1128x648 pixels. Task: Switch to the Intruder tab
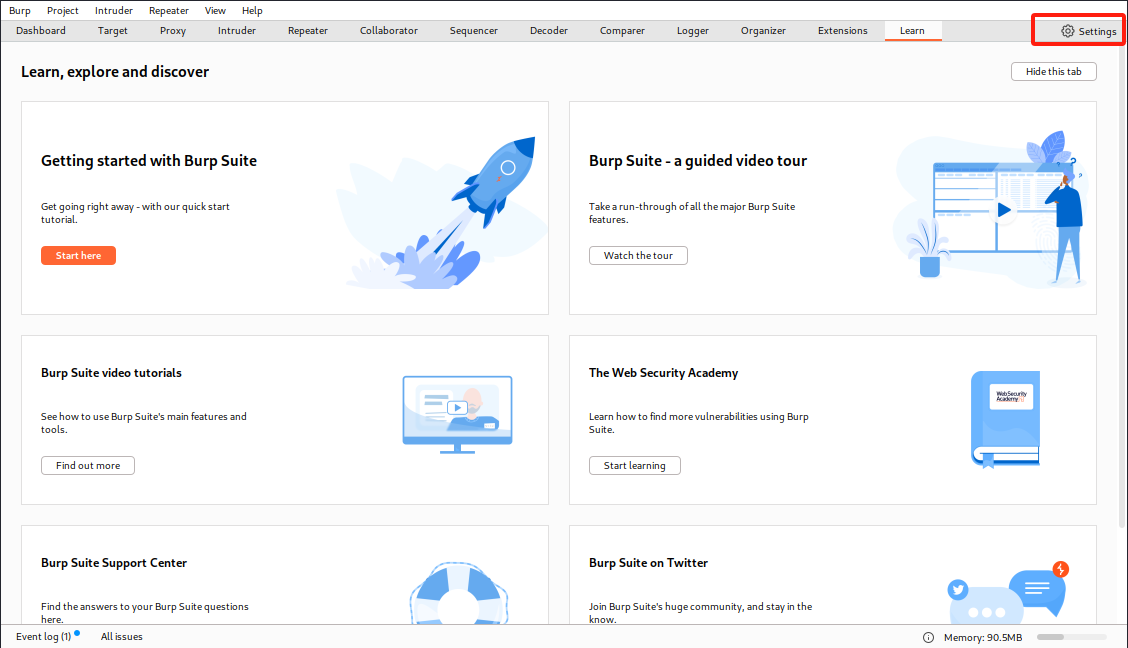[237, 31]
